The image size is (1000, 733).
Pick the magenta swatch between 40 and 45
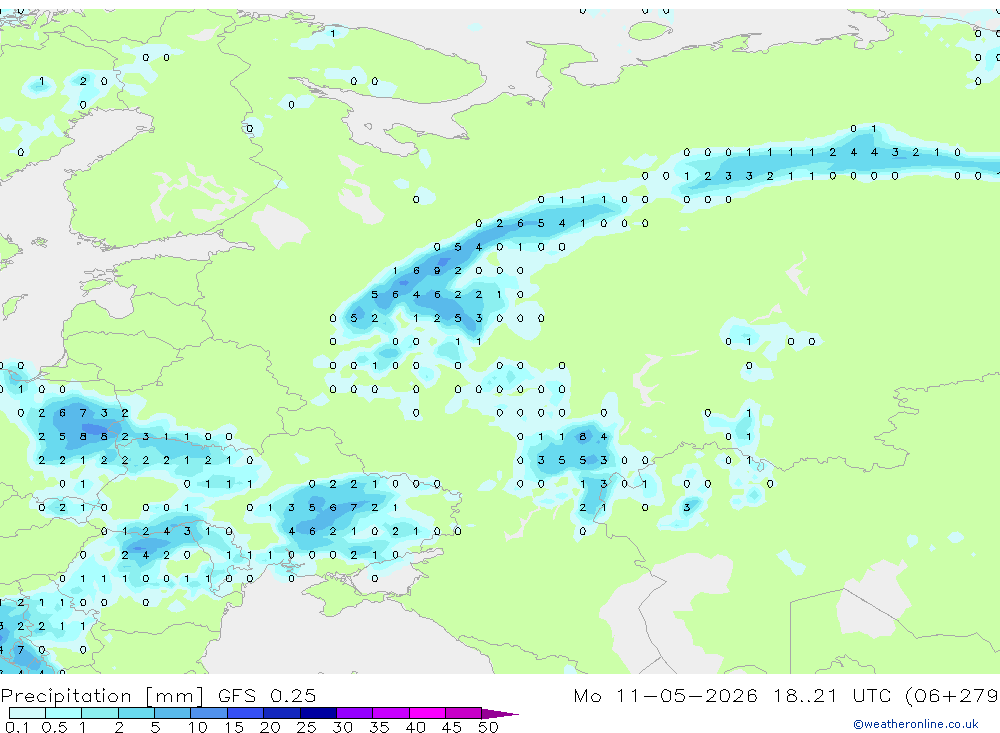[x=427, y=713]
